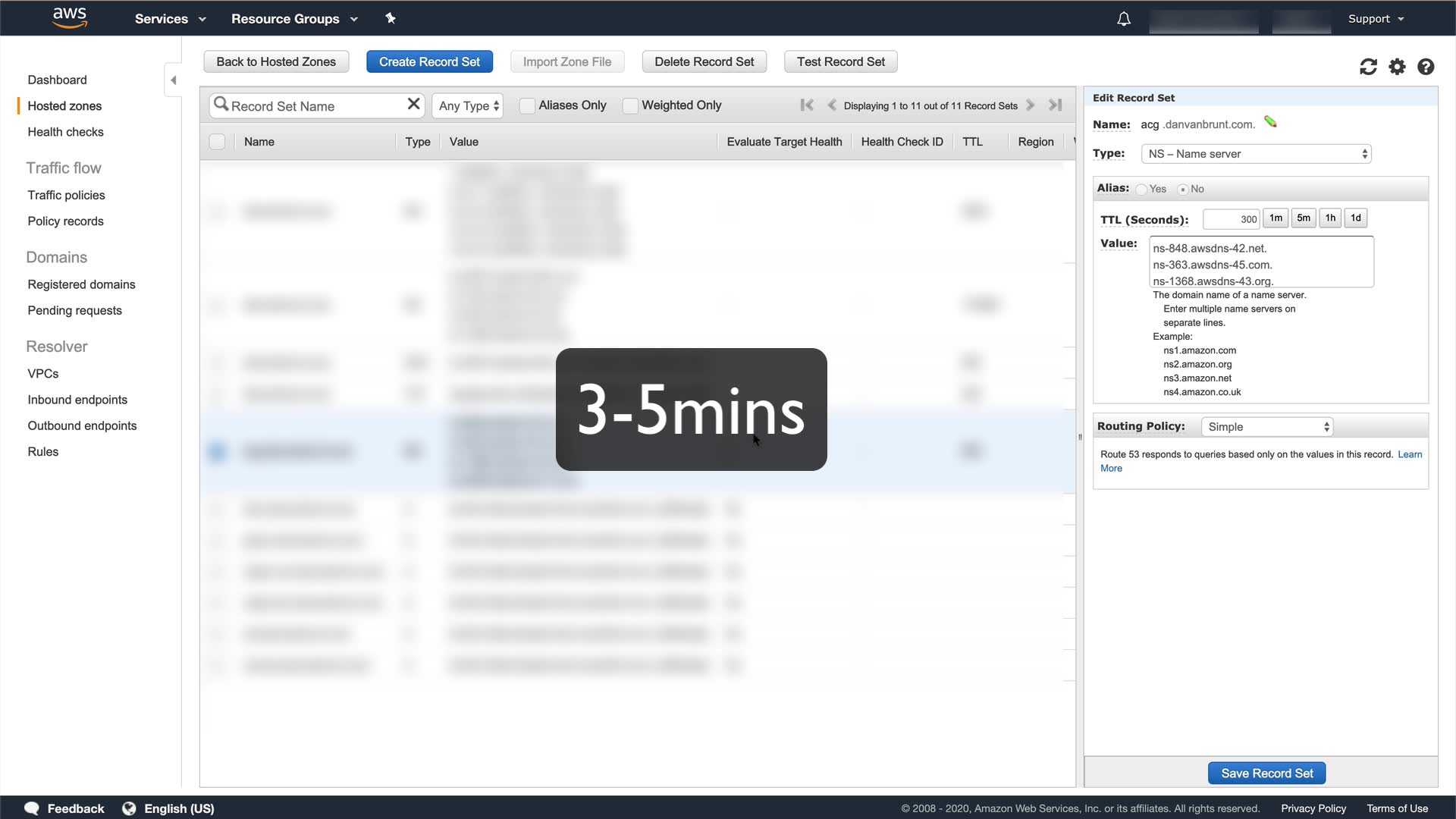Viewport: 1456px width, 819px height.
Task: Select the Yes alias radio button
Action: click(x=1141, y=190)
